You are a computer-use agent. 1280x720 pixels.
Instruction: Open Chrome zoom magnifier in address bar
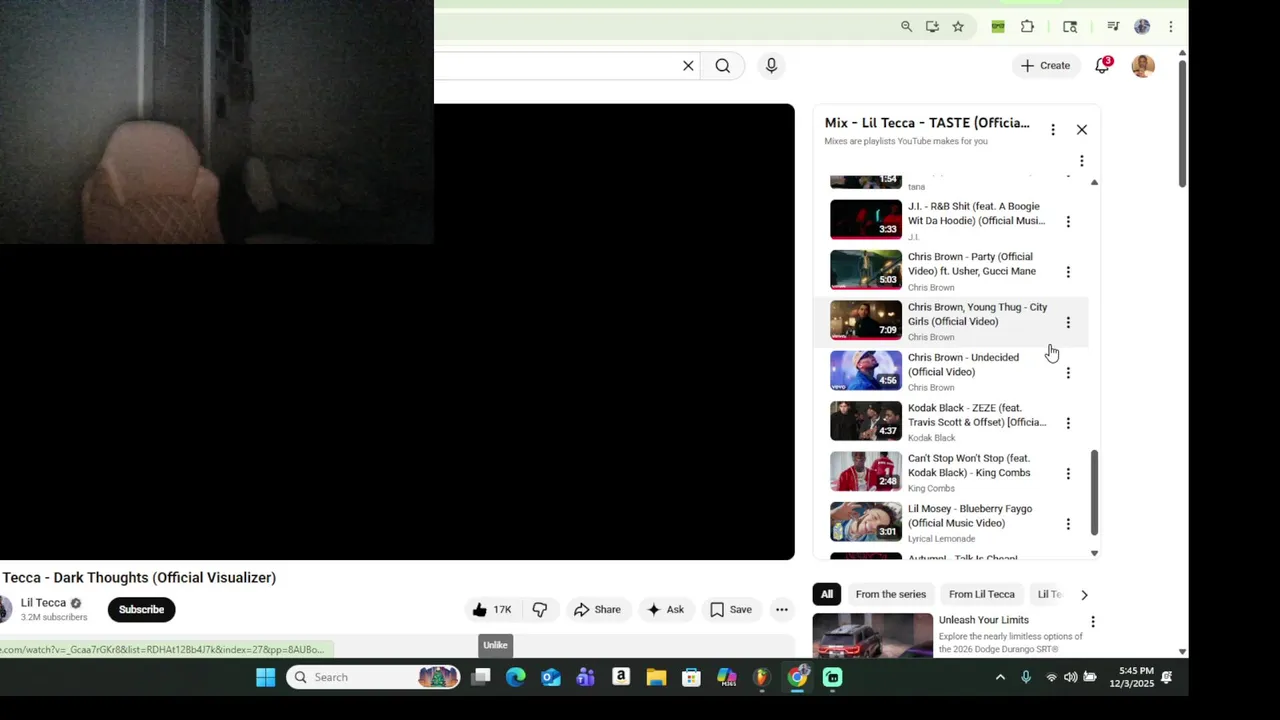(x=906, y=27)
